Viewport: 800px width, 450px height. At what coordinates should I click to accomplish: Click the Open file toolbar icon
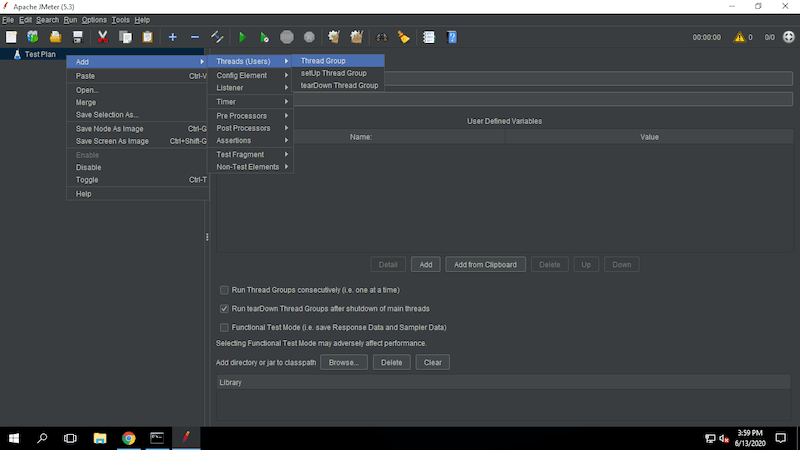[x=55, y=37]
